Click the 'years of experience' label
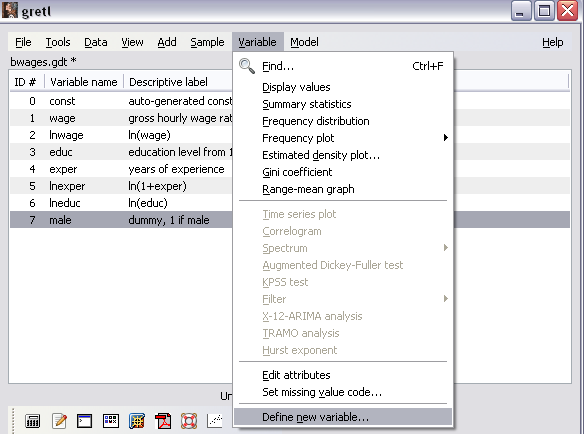Viewport: 584px width, 434px height. pyautogui.click(x=176, y=169)
